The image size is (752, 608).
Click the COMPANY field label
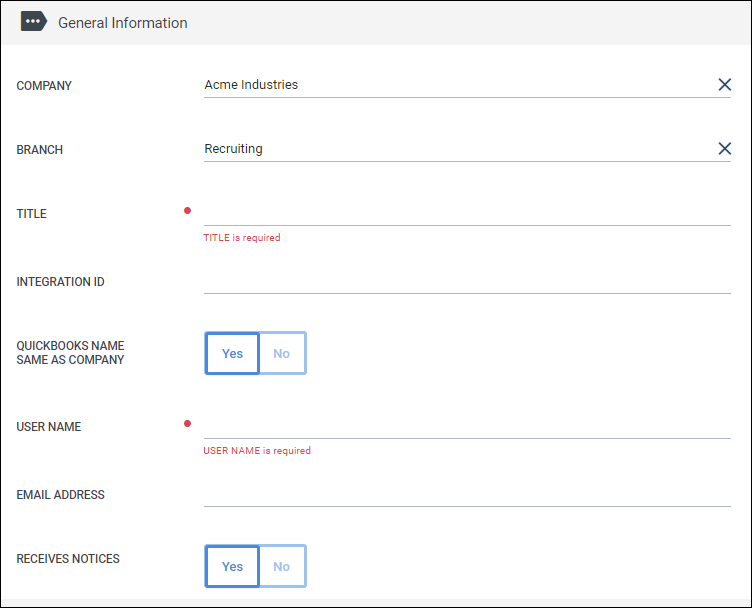point(44,86)
